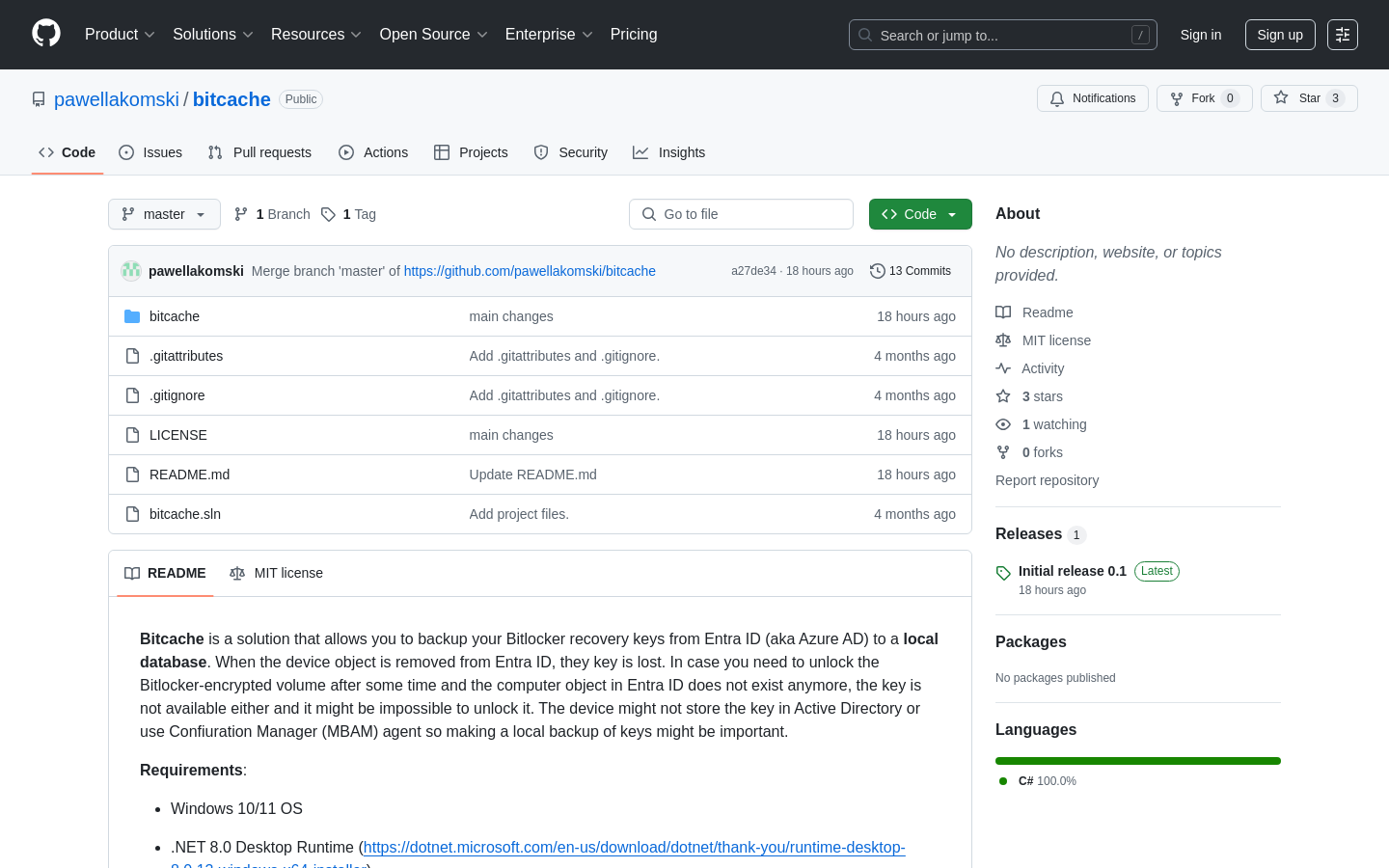1389x868 pixels.
Task: Click the branch icon next to 1 Branch
Action: [x=241, y=214]
